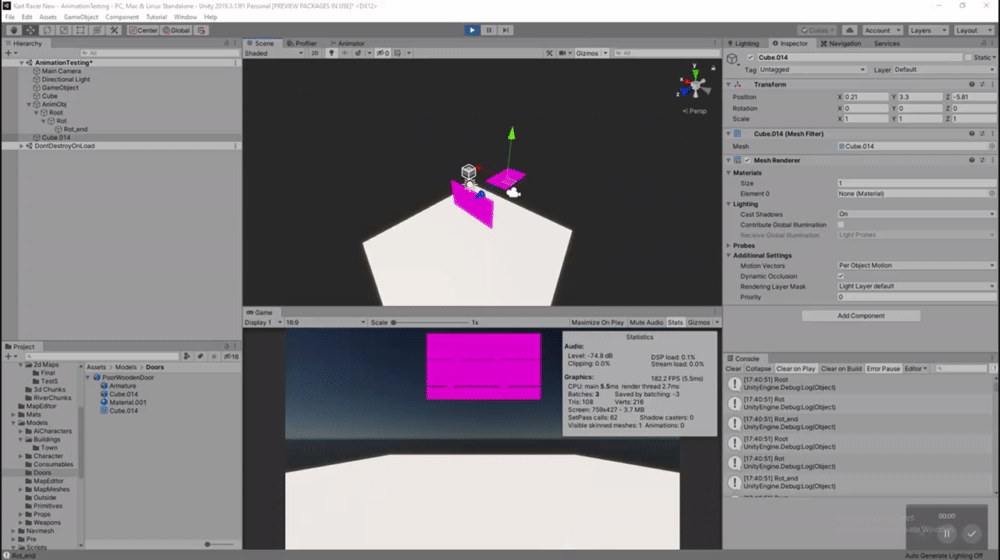Toggle Dynamic Occlusion checkbox
Viewport: 1000px width, 560px height.
(x=841, y=276)
